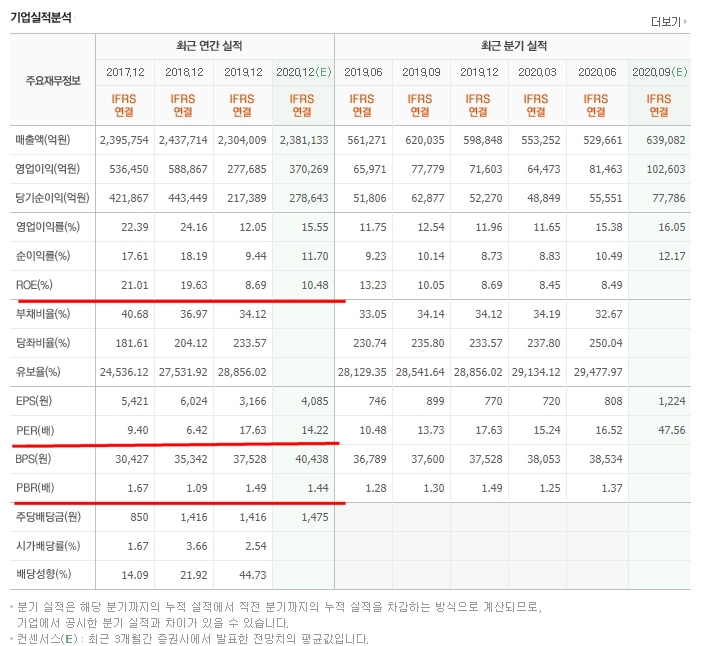Click the 77,786 net income value
The width and height of the screenshot is (703, 646).
pyautogui.click(x=668, y=198)
